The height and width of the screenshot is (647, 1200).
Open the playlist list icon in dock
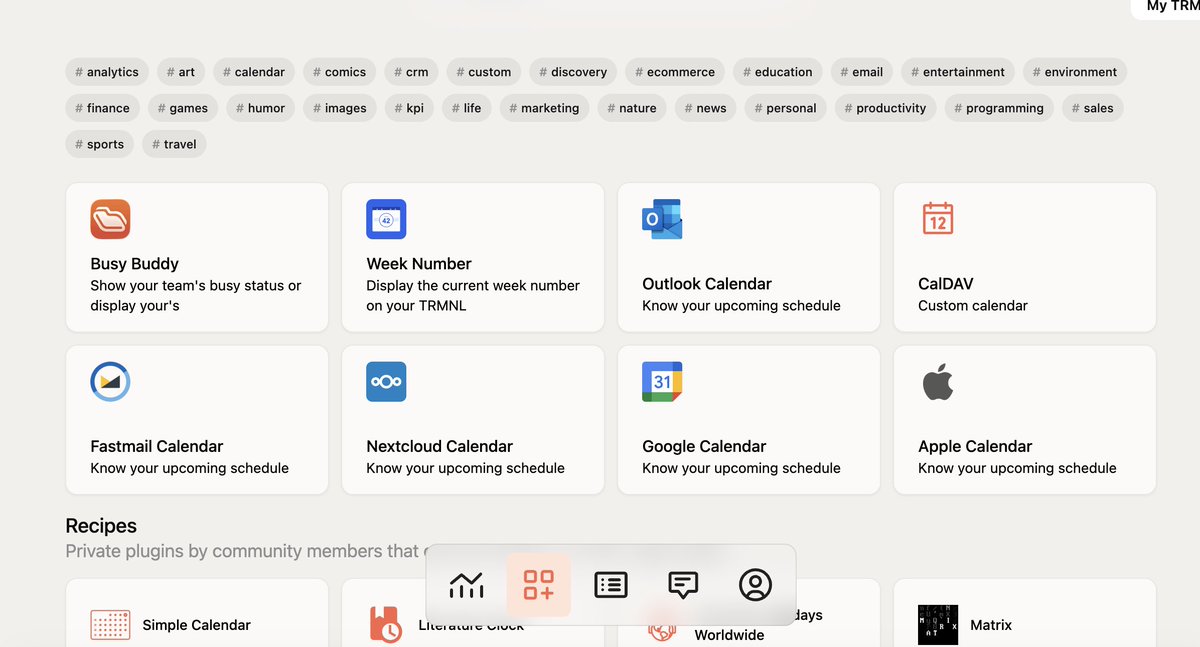pyautogui.click(x=611, y=585)
